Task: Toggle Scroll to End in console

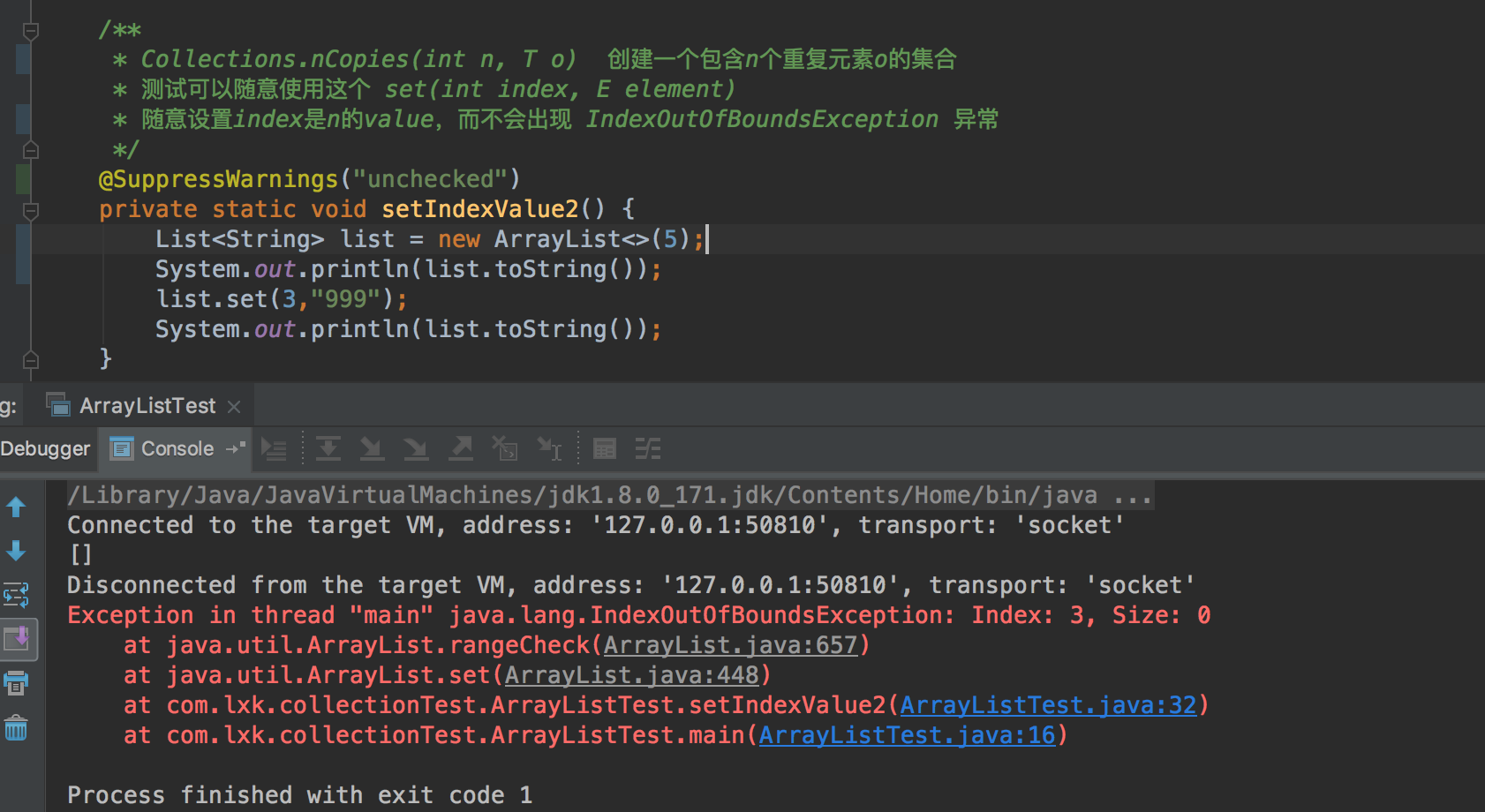Action: click(18, 640)
